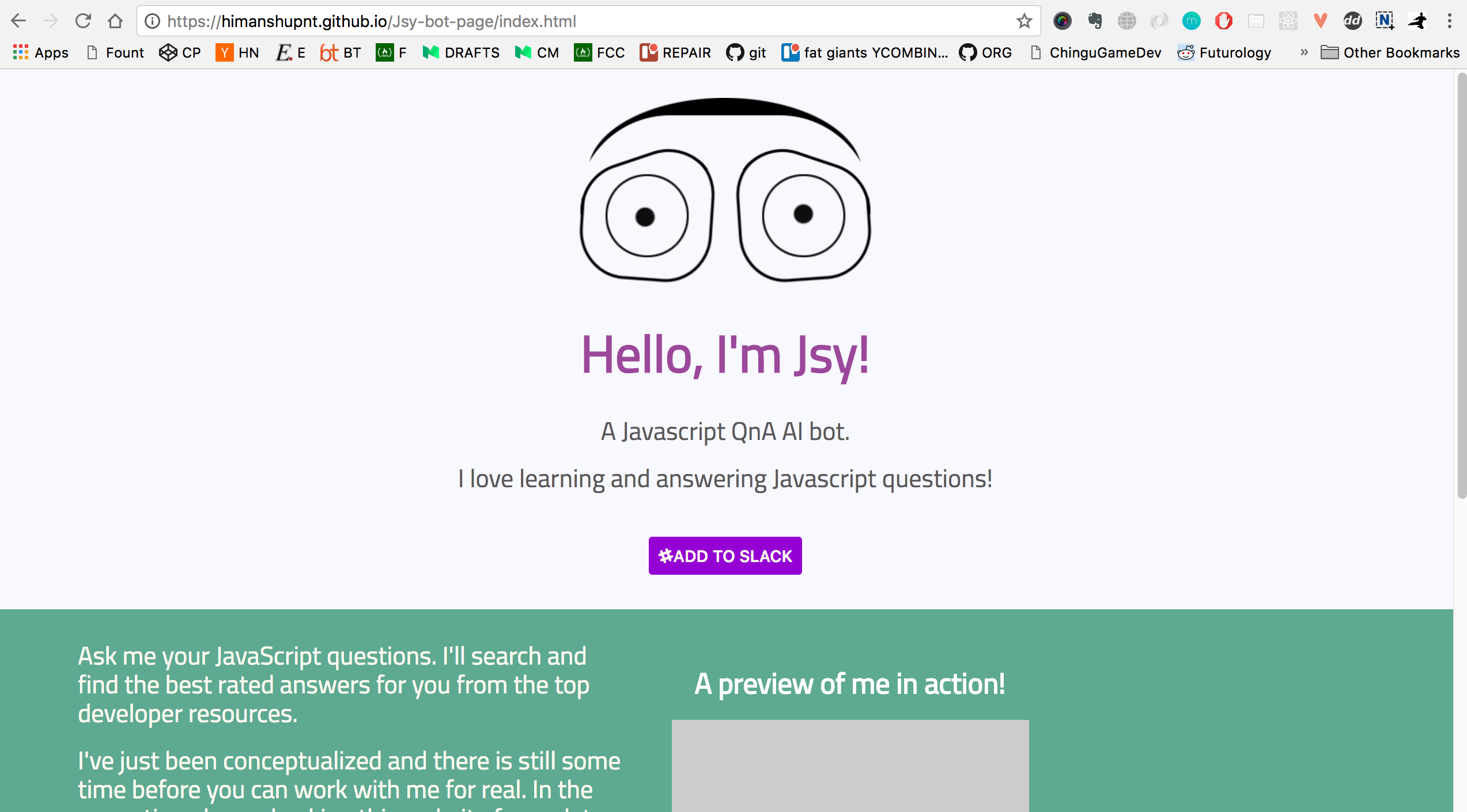Go back to the previous page
Screen dimensions: 1467x812
click(x=18, y=21)
